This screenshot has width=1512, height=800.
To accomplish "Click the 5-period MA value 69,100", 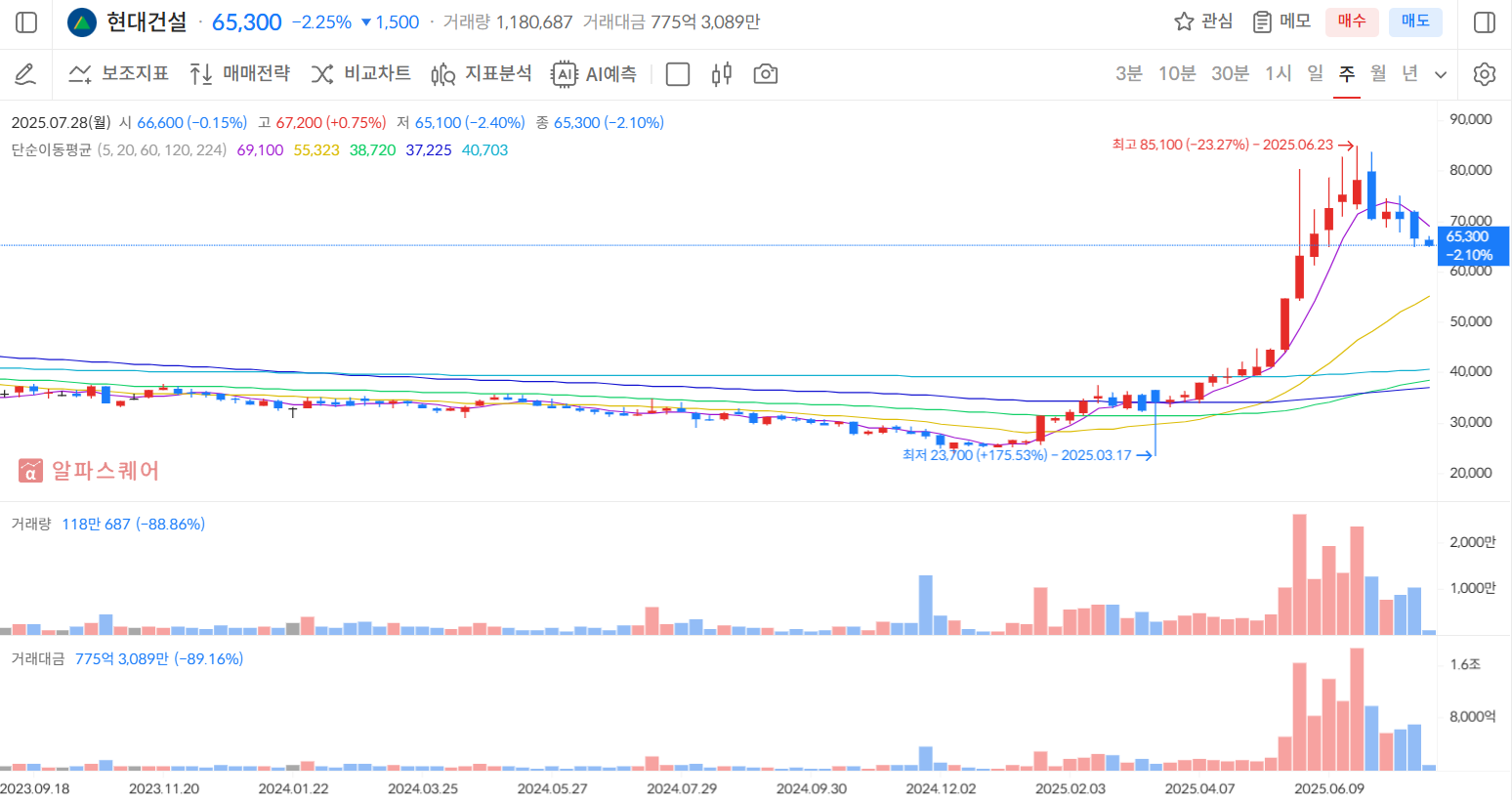I will [x=260, y=149].
